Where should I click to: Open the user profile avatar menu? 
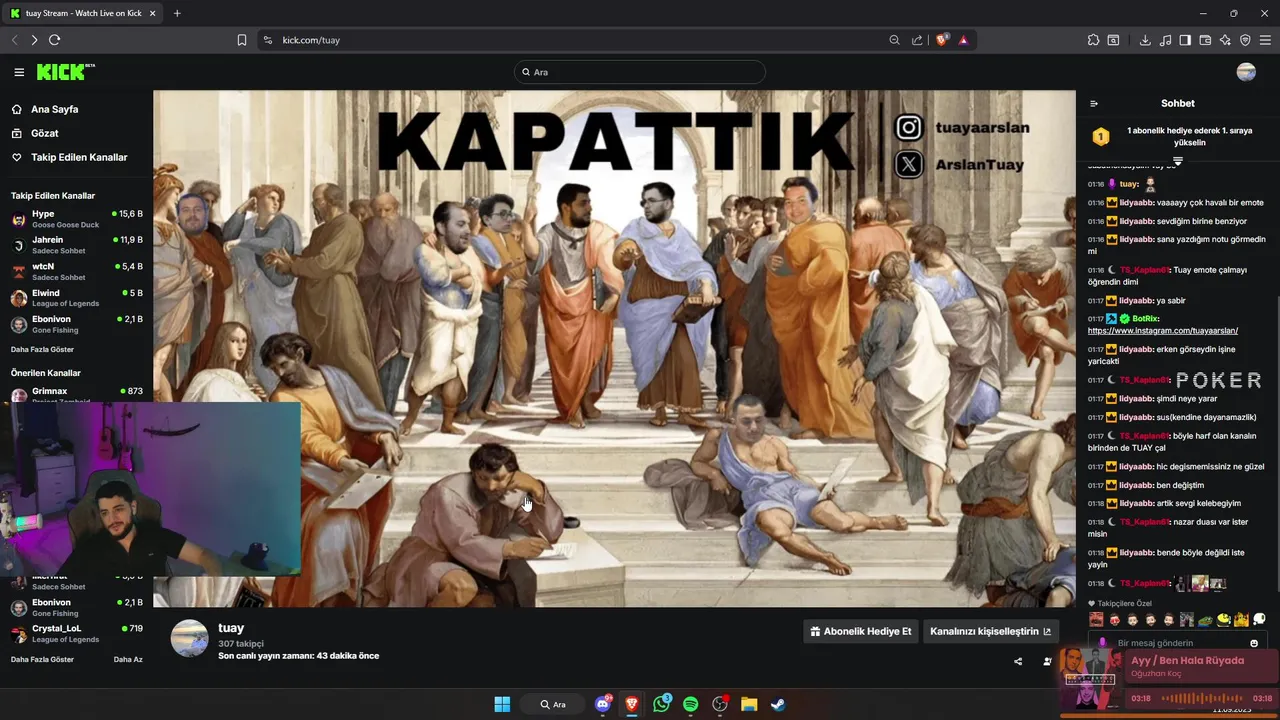click(x=1246, y=72)
